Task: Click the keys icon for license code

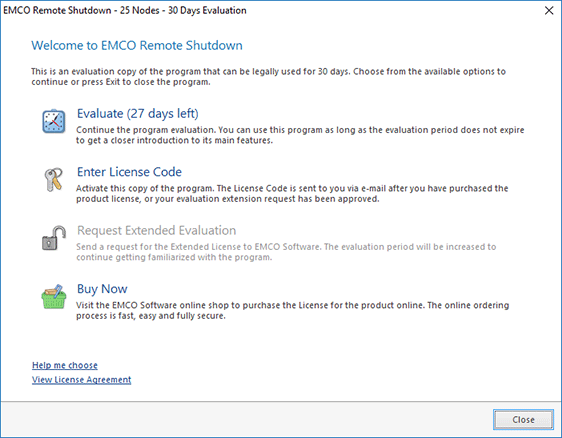Action: [54, 180]
